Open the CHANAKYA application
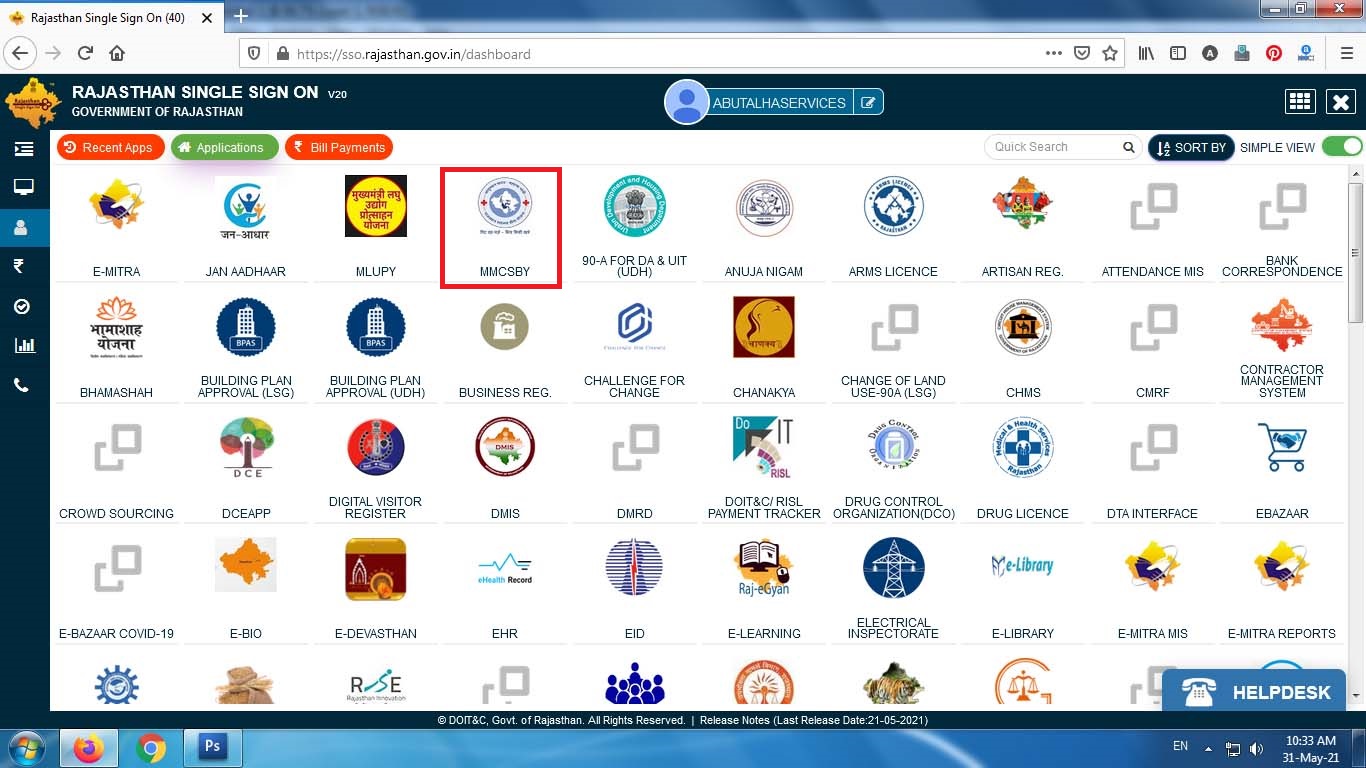 tap(764, 327)
